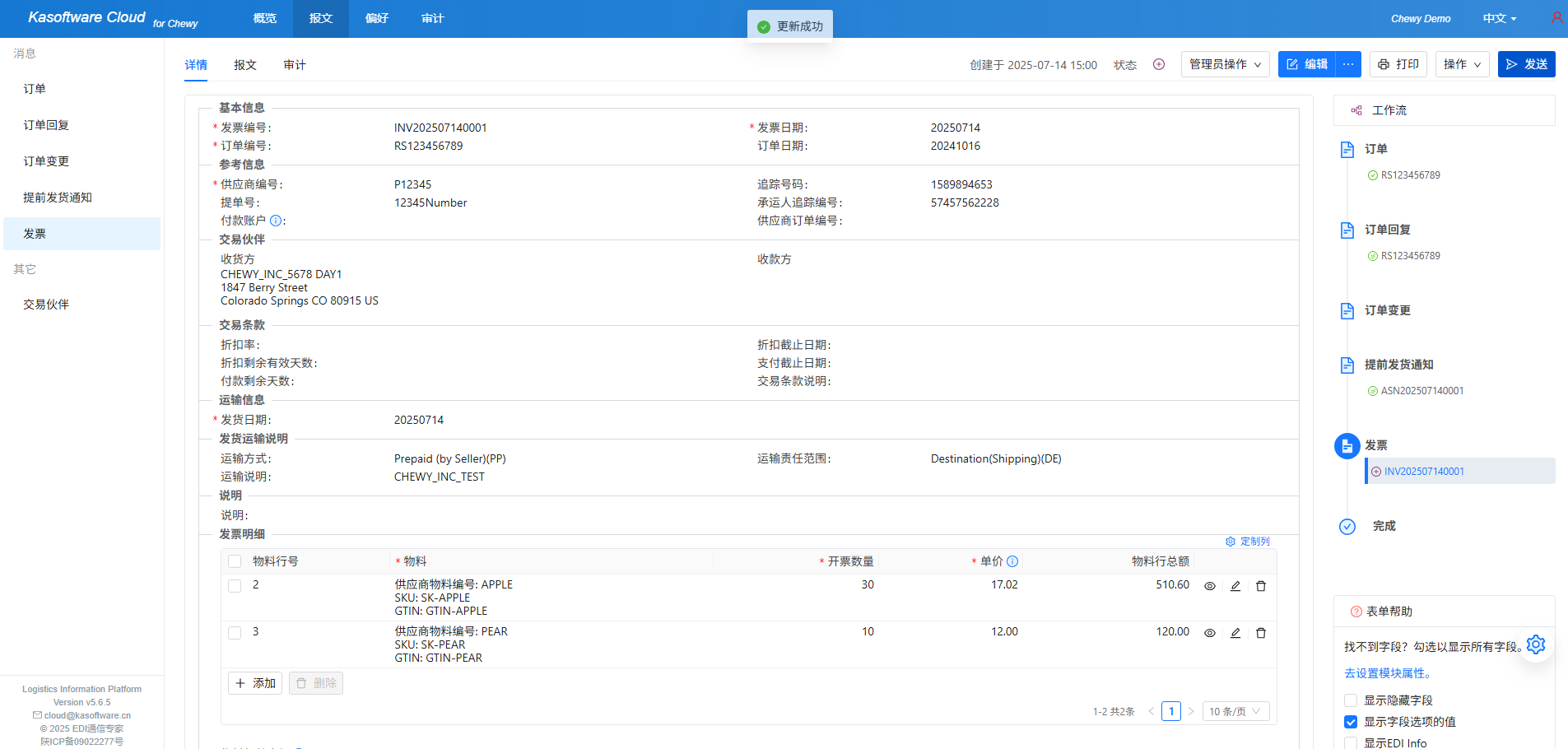Image resolution: width=1568 pixels, height=749 pixels.
Task: Open 提前发货通知 in the left sidebar
Action: 58,198
